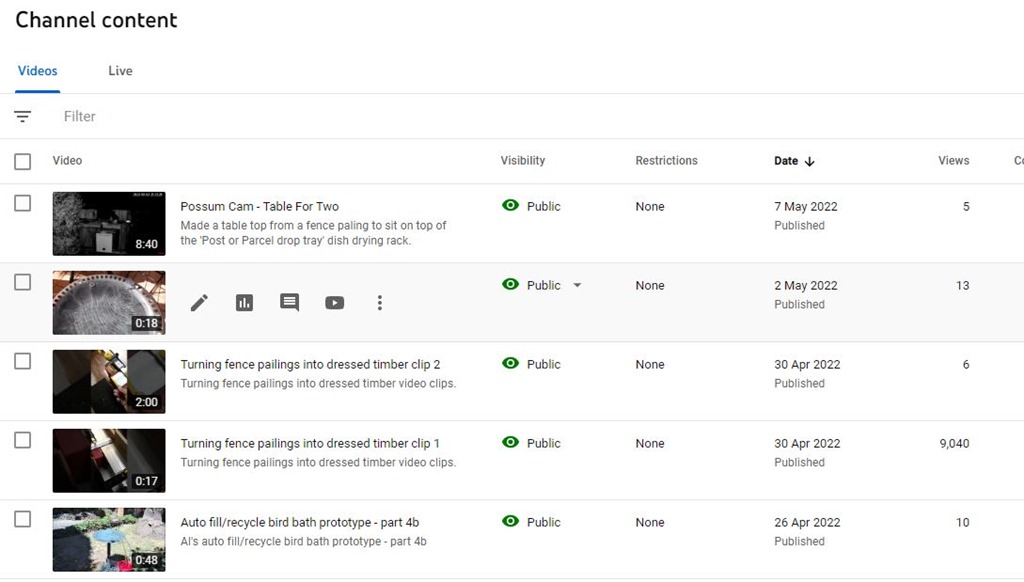The height and width of the screenshot is (582, 1024).
Task: Click the filter lines icon
Action: (x=23, y=117)
